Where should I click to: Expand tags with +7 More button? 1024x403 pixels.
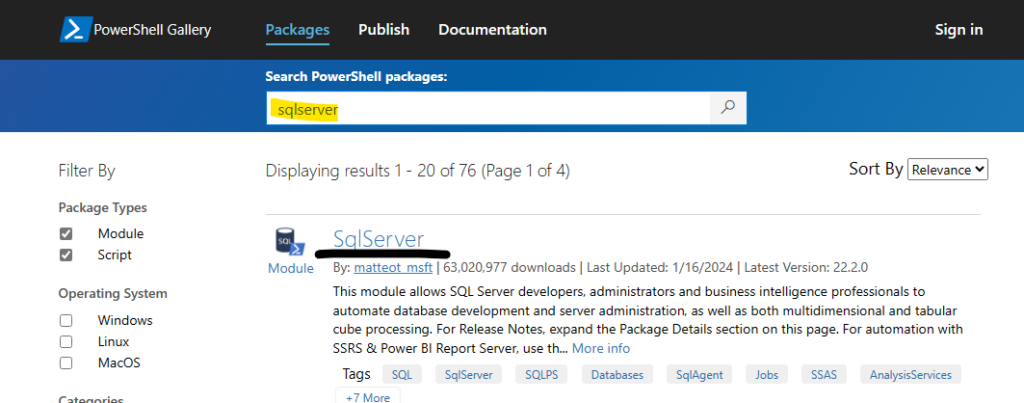[x=368, y=397]
